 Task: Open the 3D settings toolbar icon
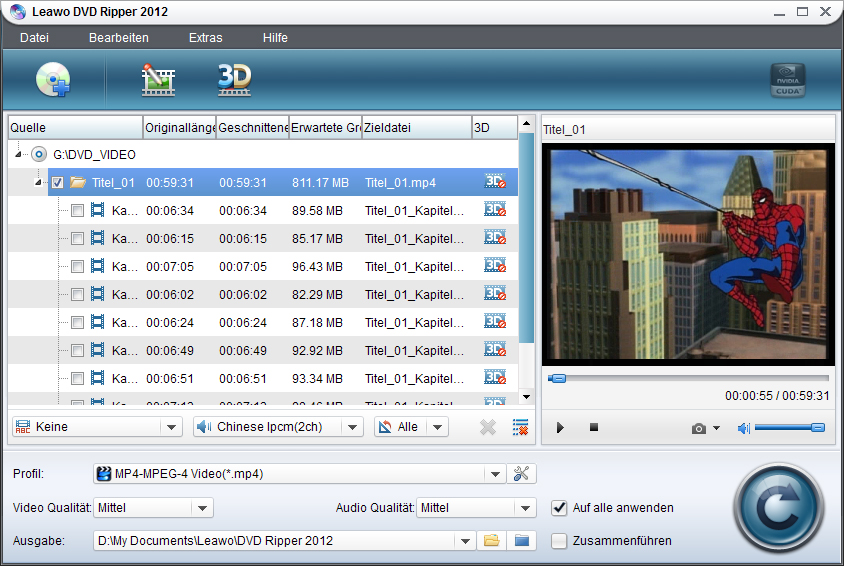(x=234, y=79)
